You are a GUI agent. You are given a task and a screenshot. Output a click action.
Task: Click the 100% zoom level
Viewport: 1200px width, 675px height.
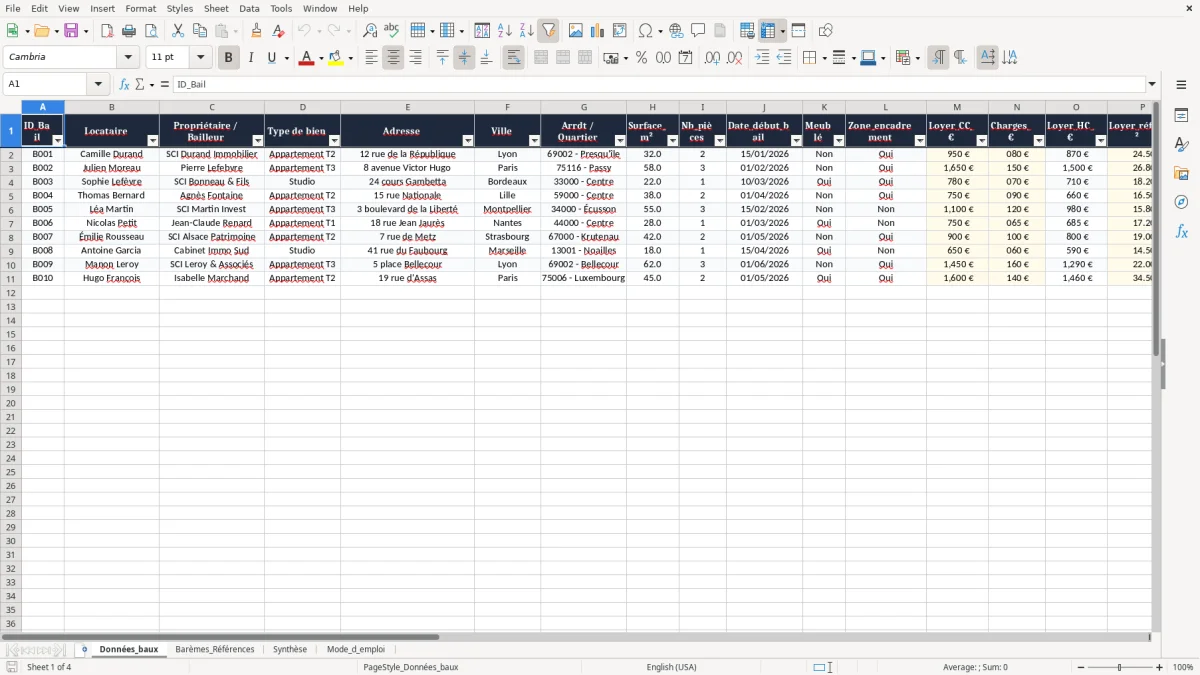point(1183,667)
